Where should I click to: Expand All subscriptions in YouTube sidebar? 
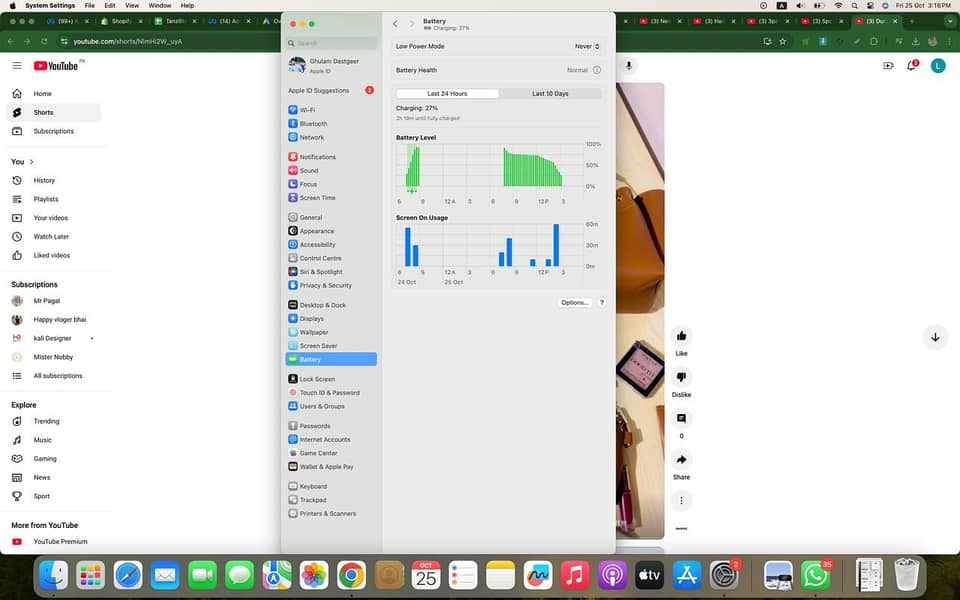pyautogui.click(x=57, y=376)
